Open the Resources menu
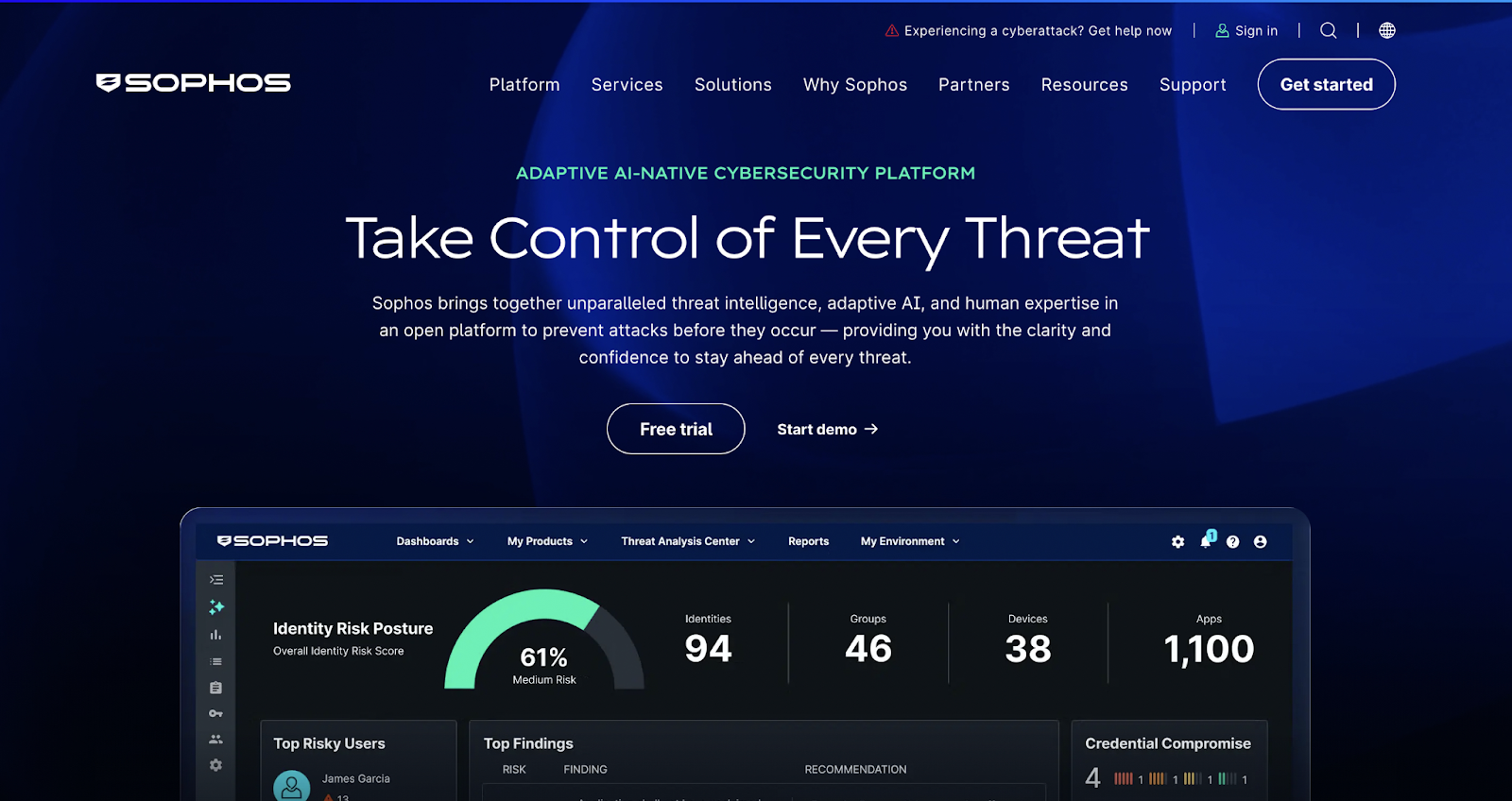The image size is (1512, 801). click(x=1084, y=85)
